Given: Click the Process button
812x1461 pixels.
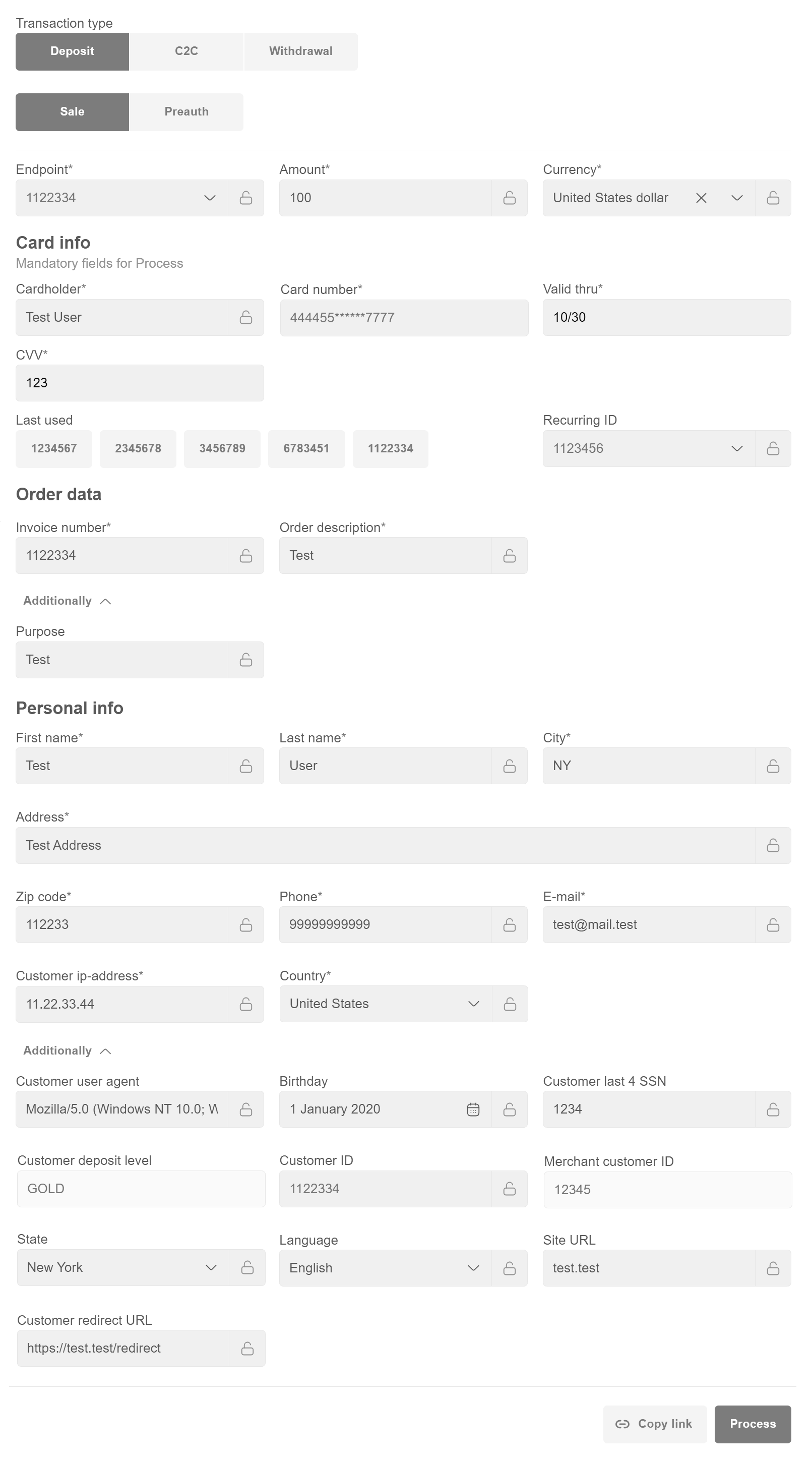Looking at the screenshot, I should (x=752, y=1424).
